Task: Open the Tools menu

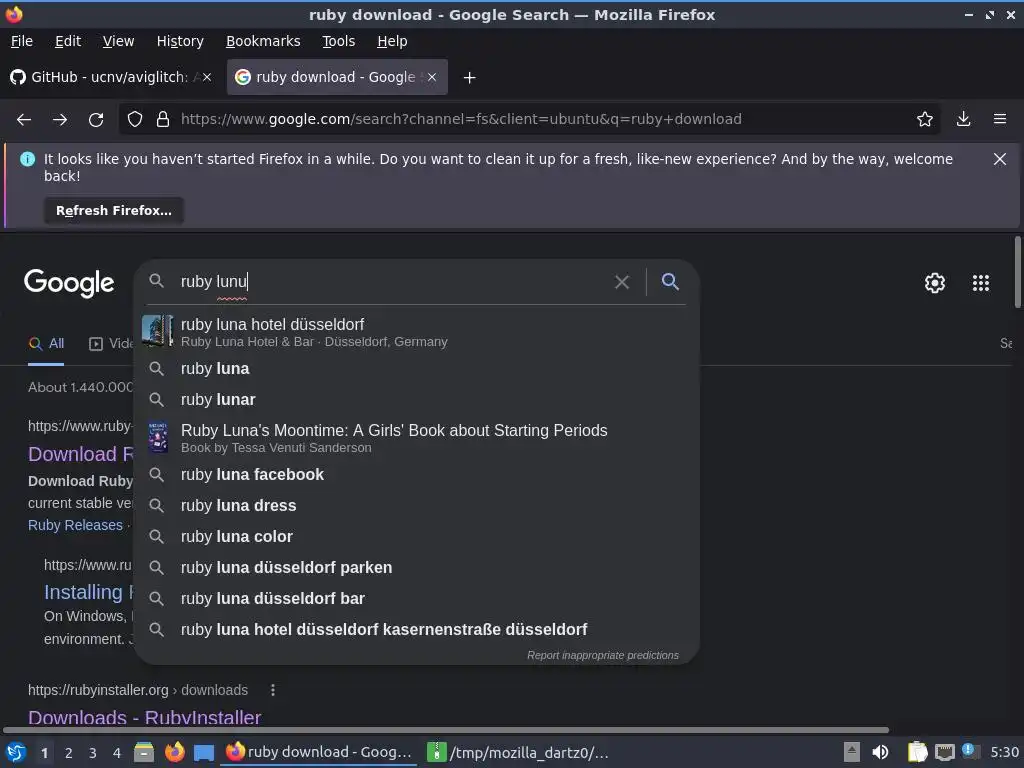Action: [338, 41]
